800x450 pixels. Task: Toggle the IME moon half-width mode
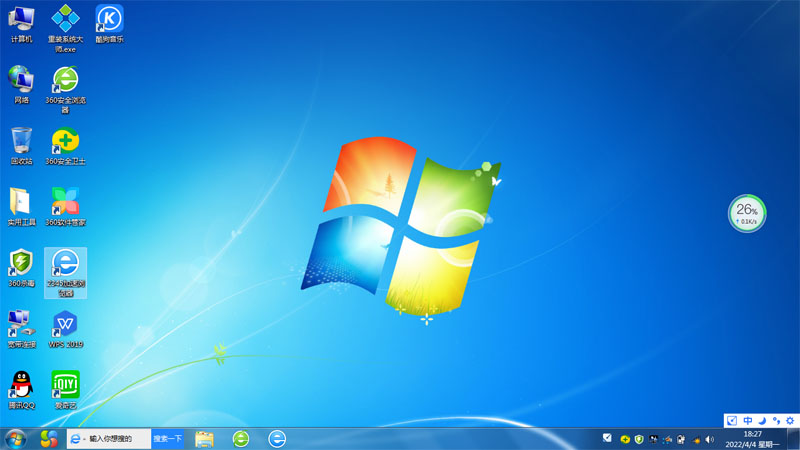point(762,420)
